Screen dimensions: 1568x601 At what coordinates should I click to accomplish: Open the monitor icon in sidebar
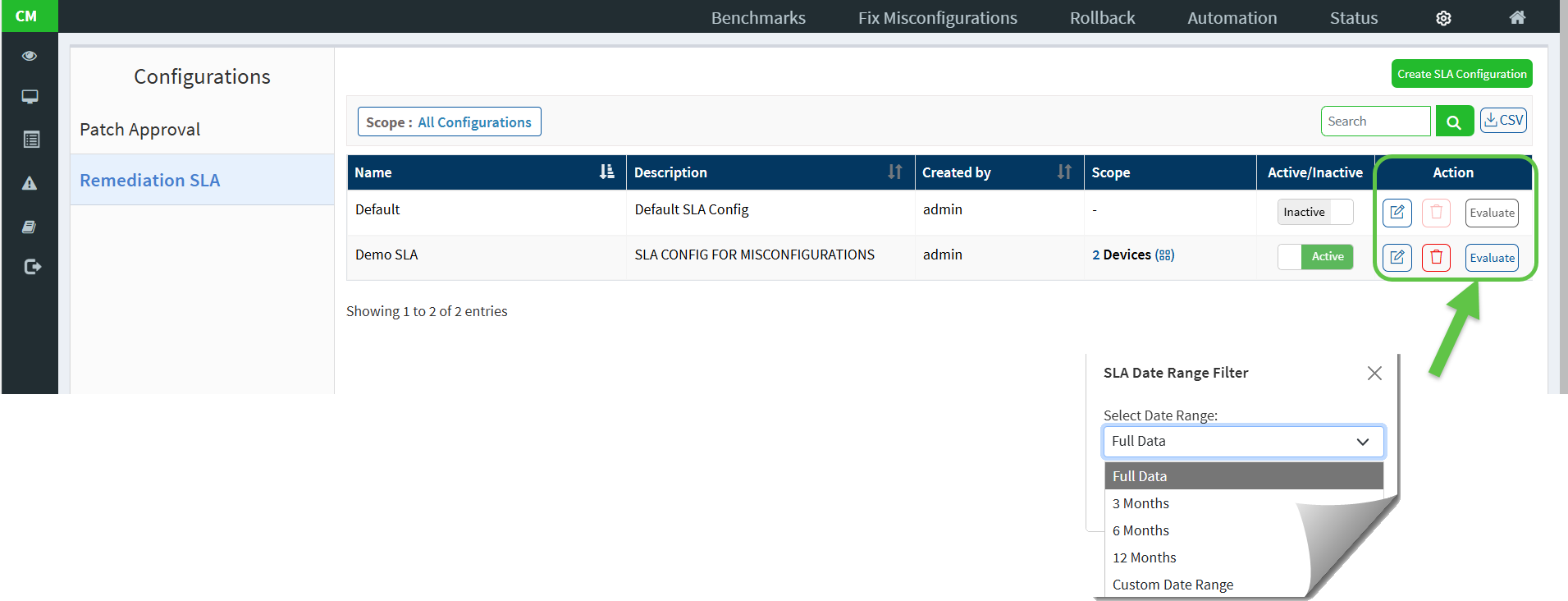[30, 97]
